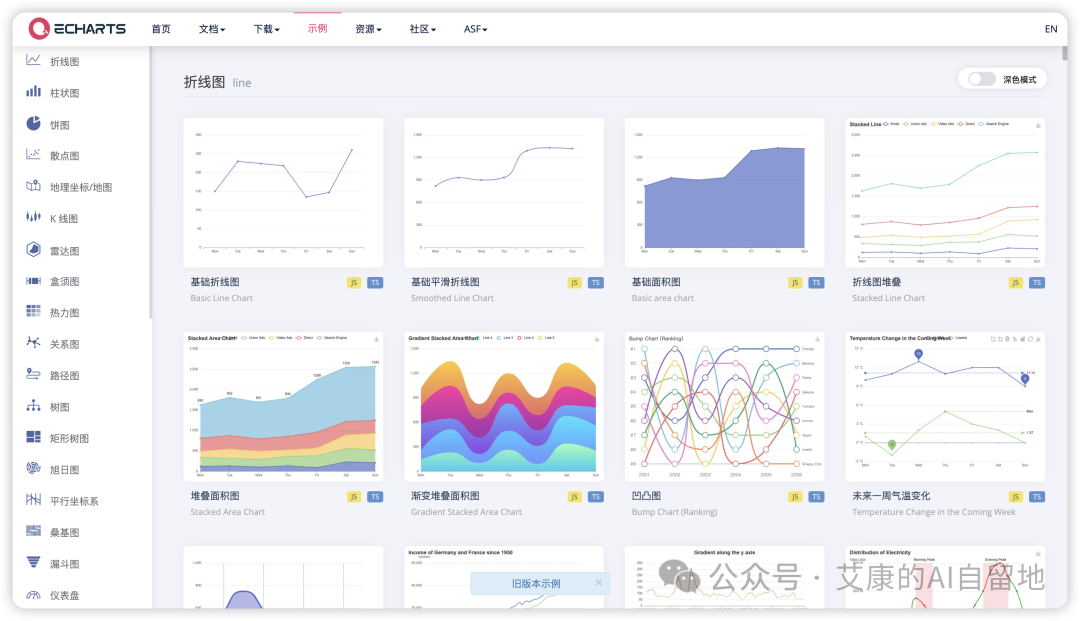Expand the 社区 dropdown menu
This screenshot has width=1080, height=621.
(422, 29)
